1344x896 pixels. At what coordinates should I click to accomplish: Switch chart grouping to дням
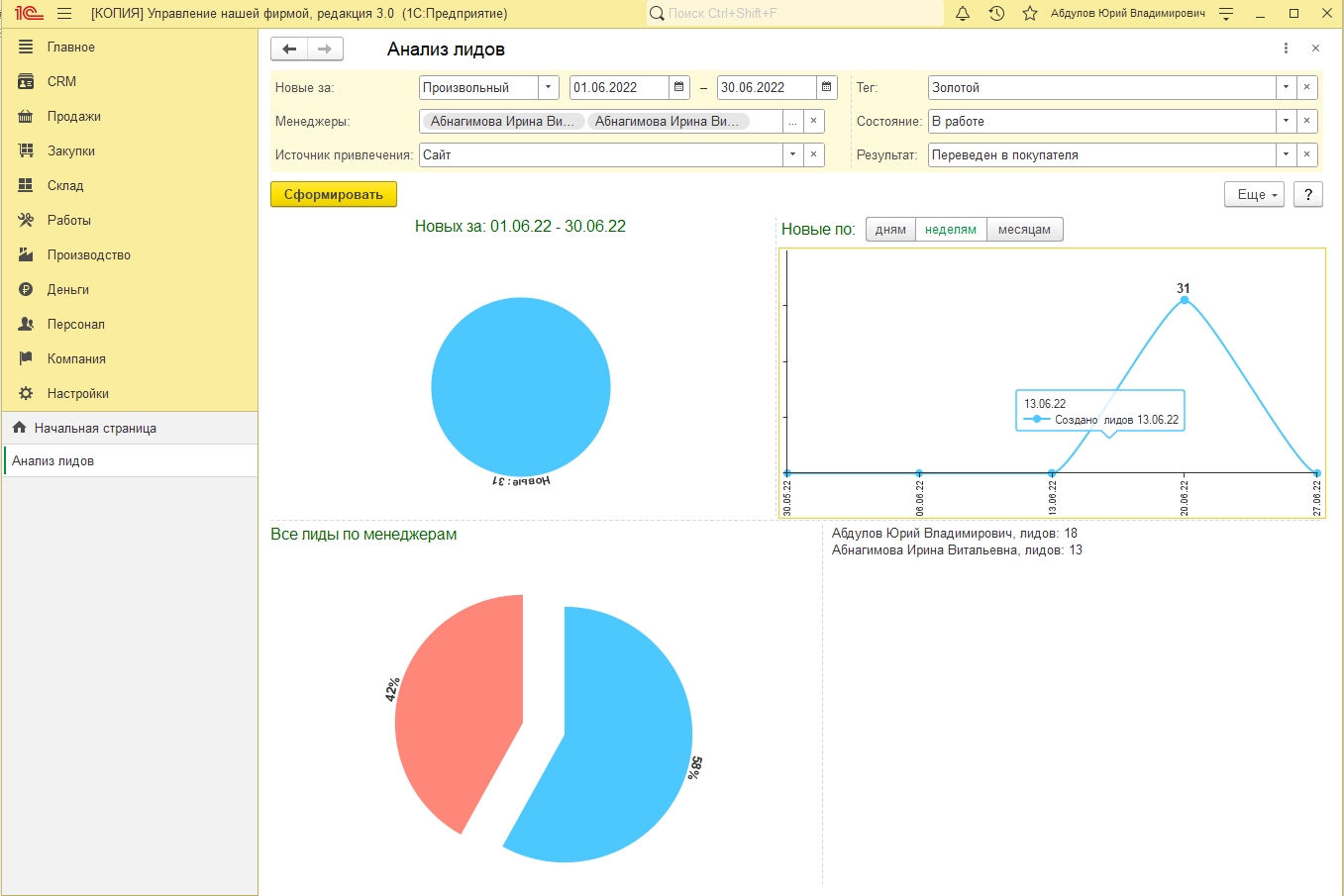pyautogui.click(x=890, y=230)
